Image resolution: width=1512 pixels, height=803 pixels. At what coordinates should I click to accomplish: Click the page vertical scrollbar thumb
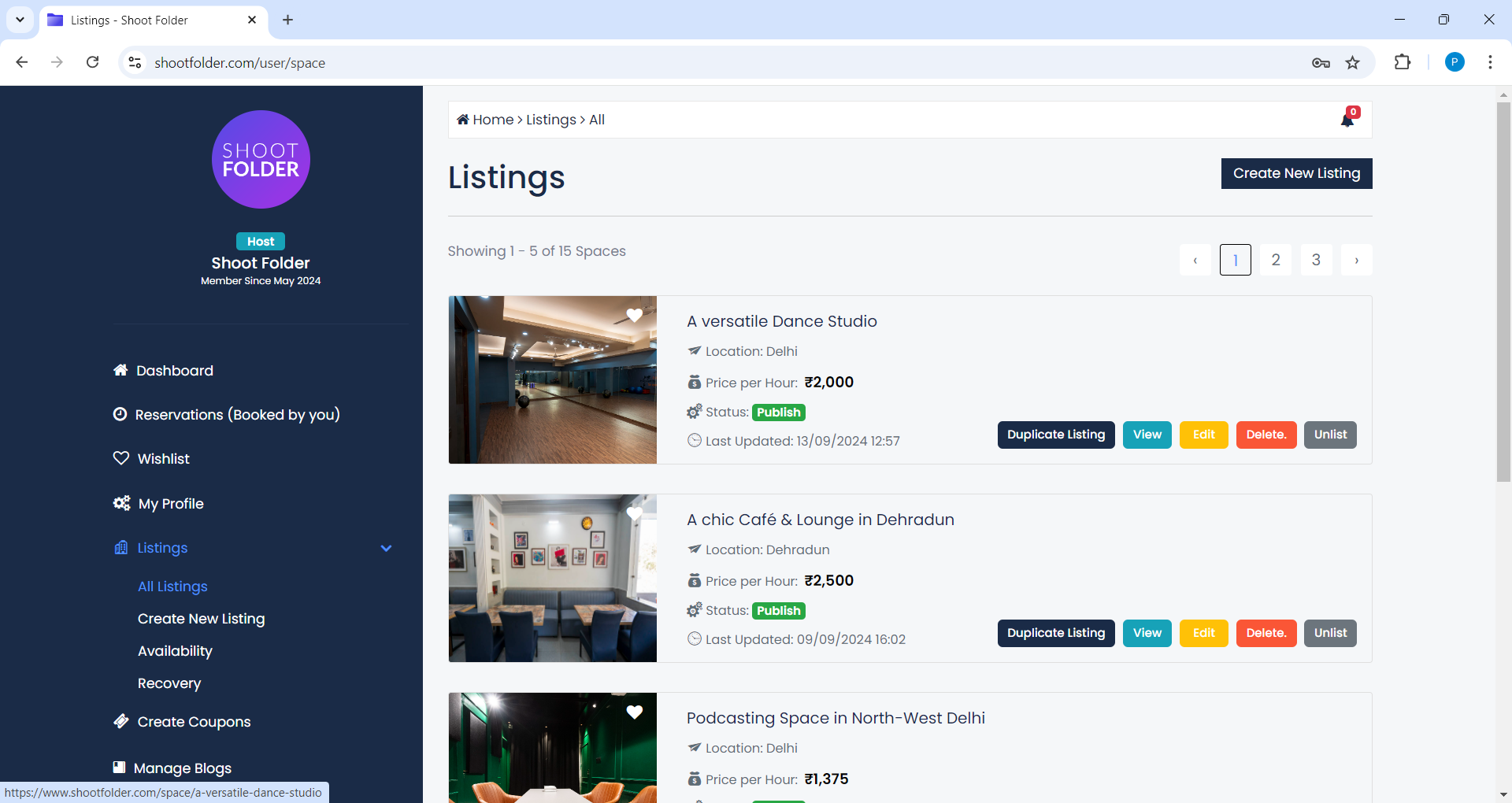click(1503, 291)
